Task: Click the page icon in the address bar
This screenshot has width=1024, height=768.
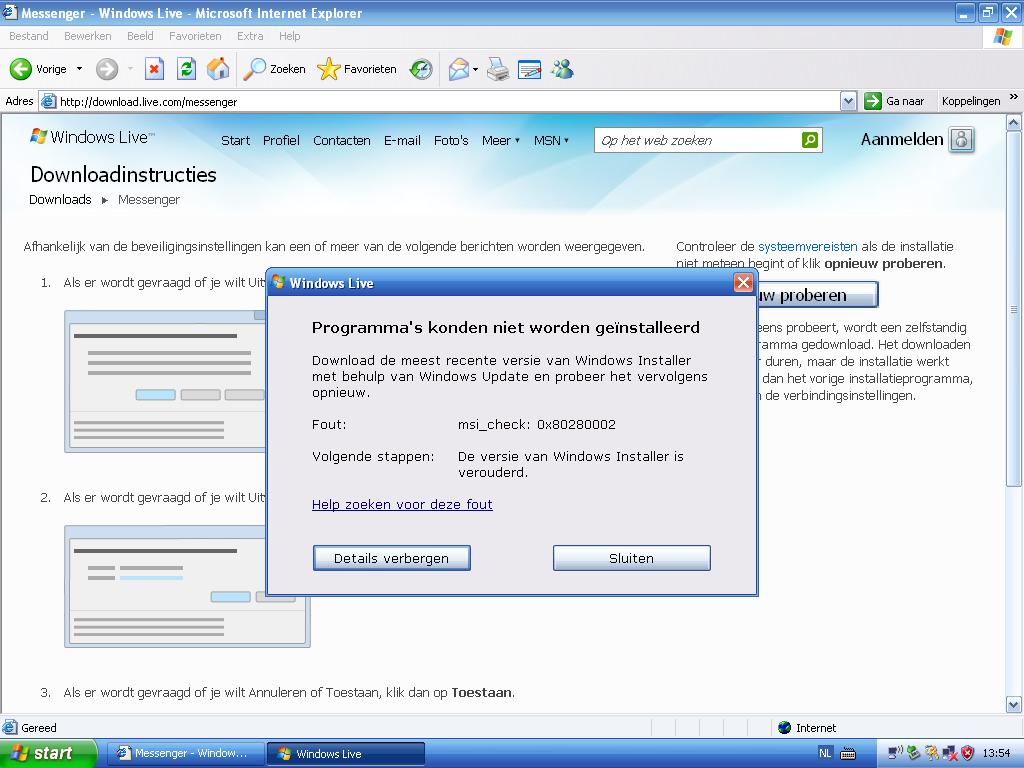Action: pyautogui.click(x=48, y=101)
